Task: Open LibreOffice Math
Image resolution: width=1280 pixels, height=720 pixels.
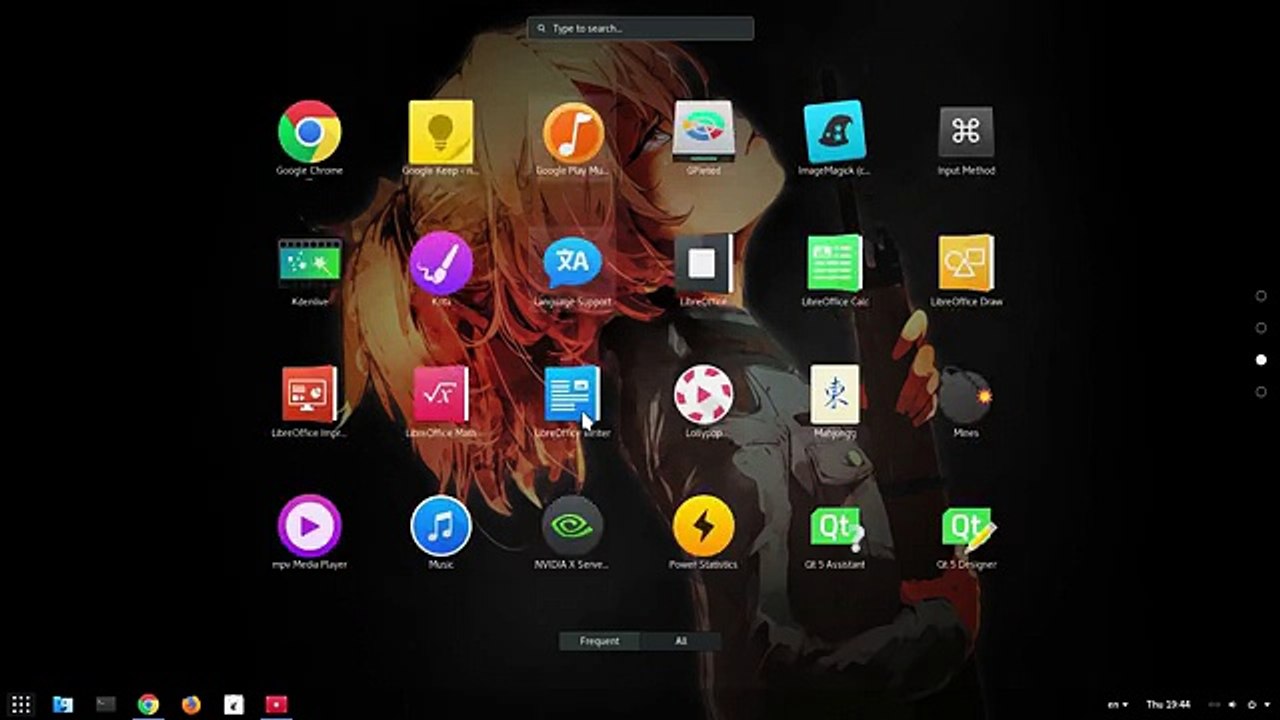Action: pyautogui.click(x=441, y=394)
